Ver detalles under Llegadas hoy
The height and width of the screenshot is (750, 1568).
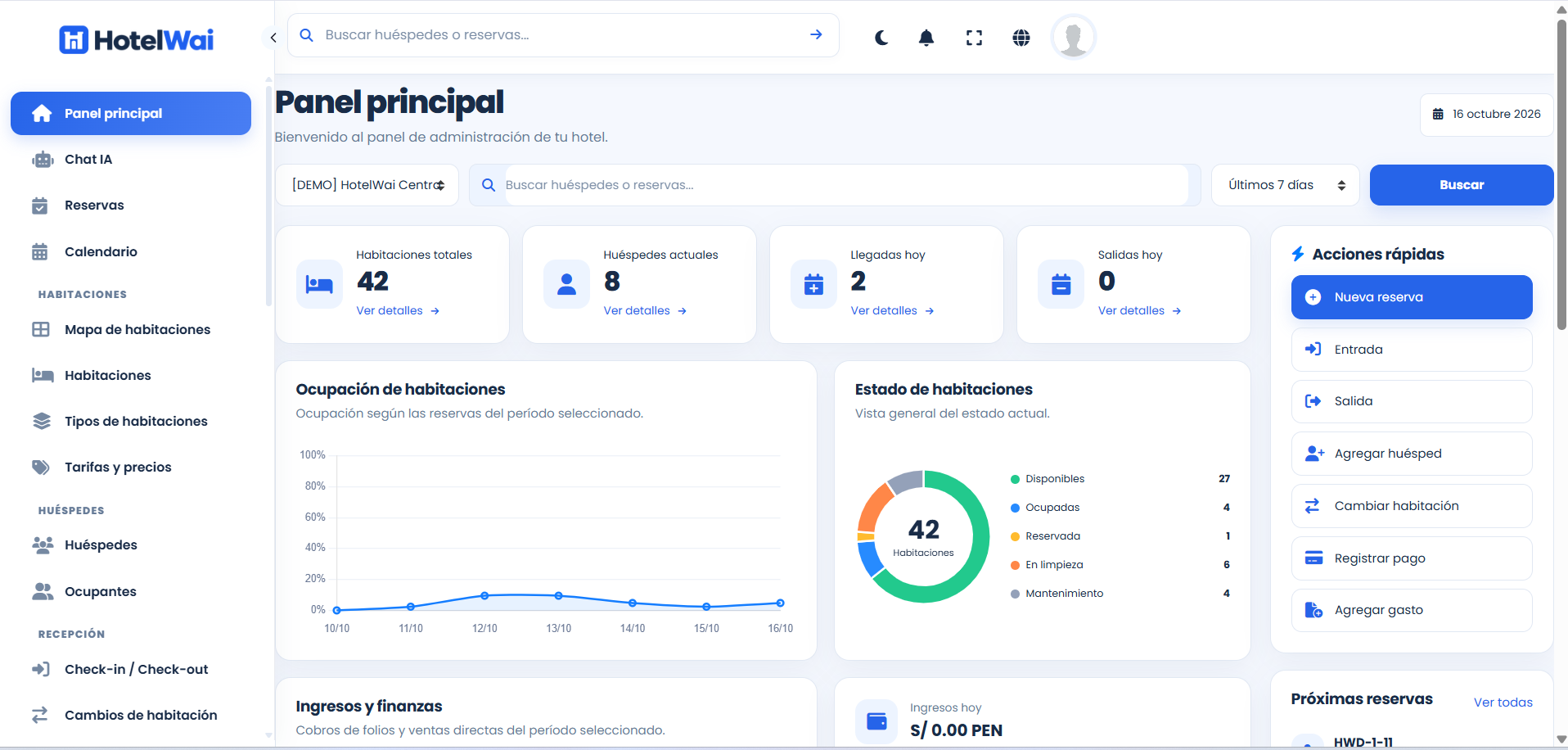[892, 310]
